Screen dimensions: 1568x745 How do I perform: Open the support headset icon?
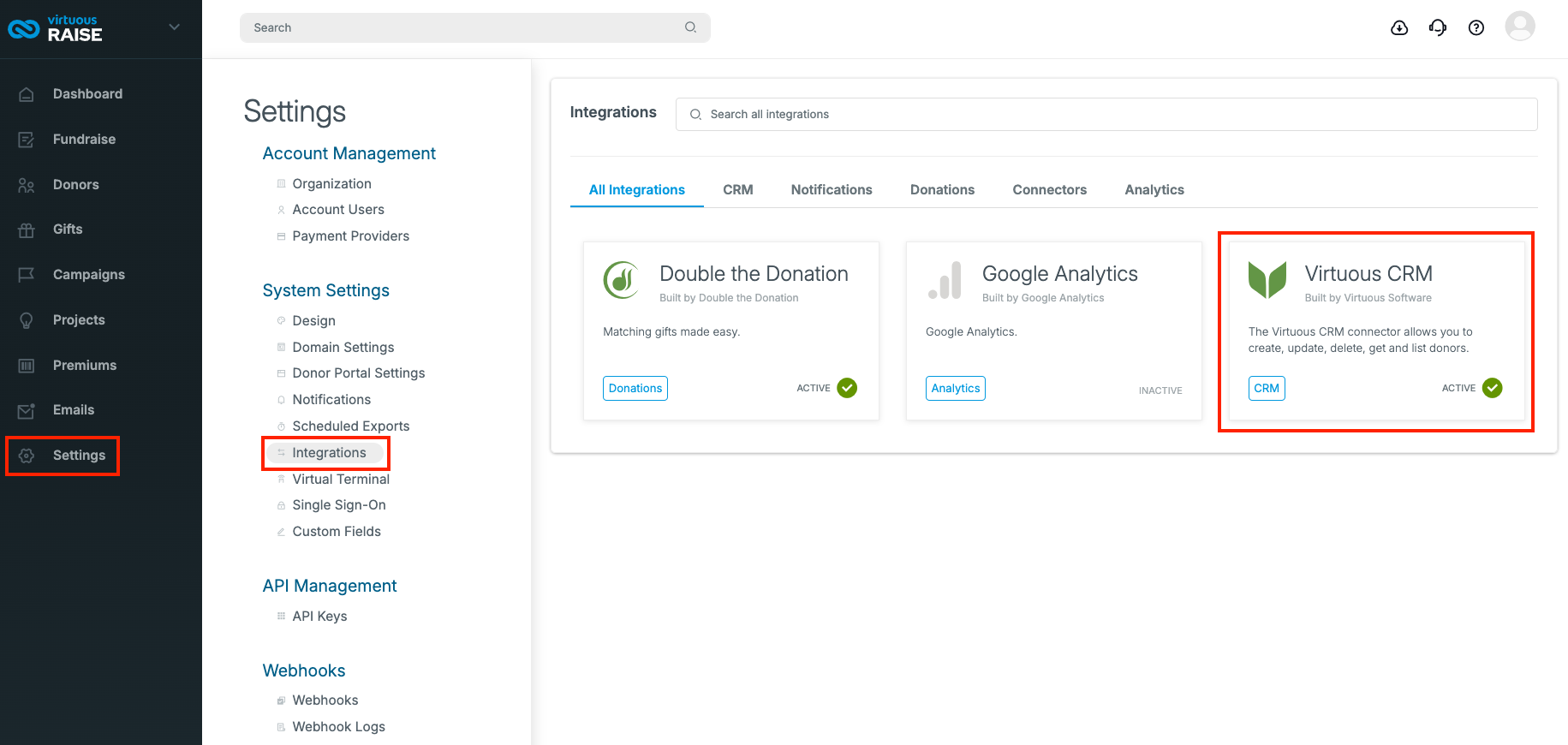(1438, 28)
